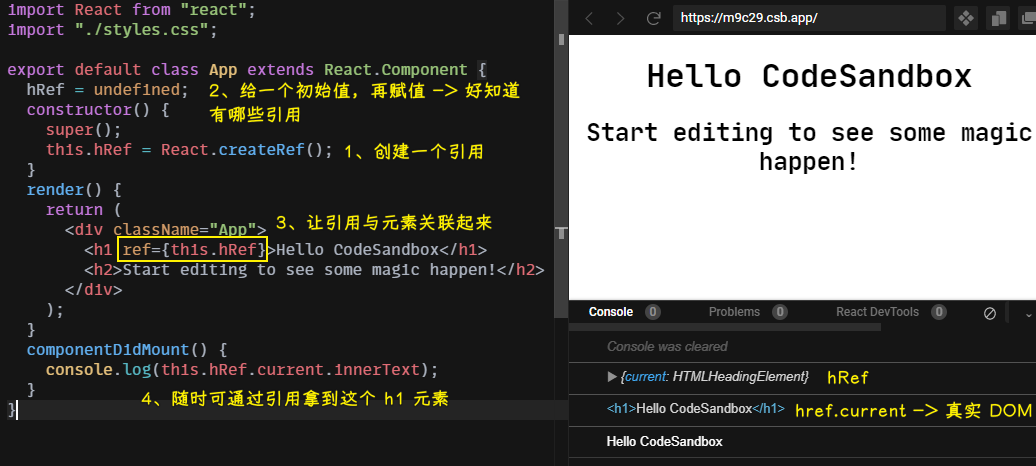Image resolution: width=1036 pixels, height=466 pixels.
Task: Click the <h1> element console log entry
Action: pyautogui.click(x=695, y=409)
